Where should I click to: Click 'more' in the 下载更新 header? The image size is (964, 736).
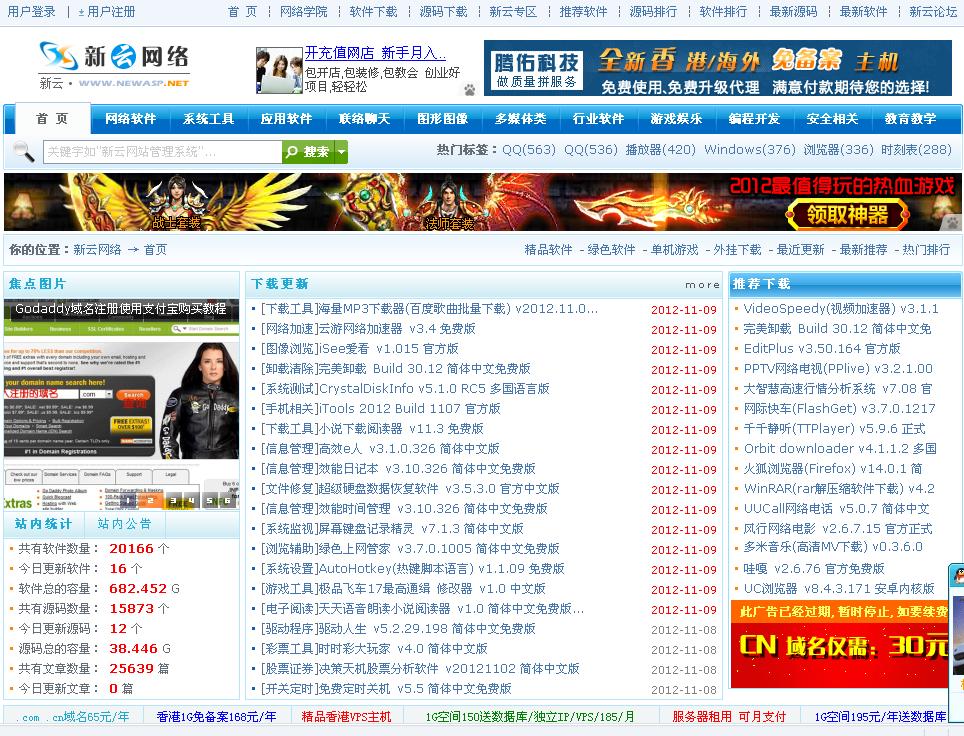tap(702, 285)
